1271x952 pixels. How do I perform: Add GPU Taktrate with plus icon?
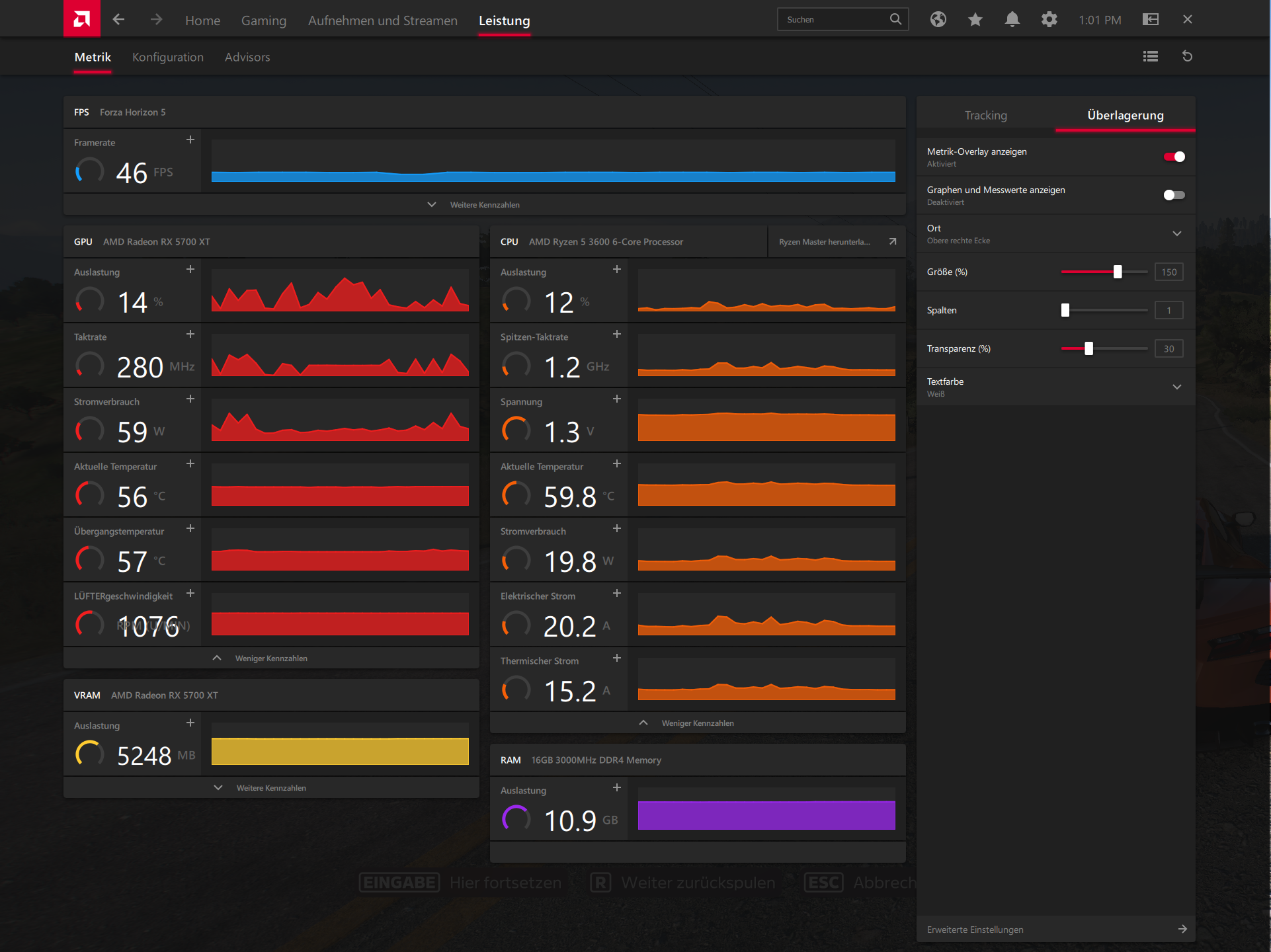190,334
